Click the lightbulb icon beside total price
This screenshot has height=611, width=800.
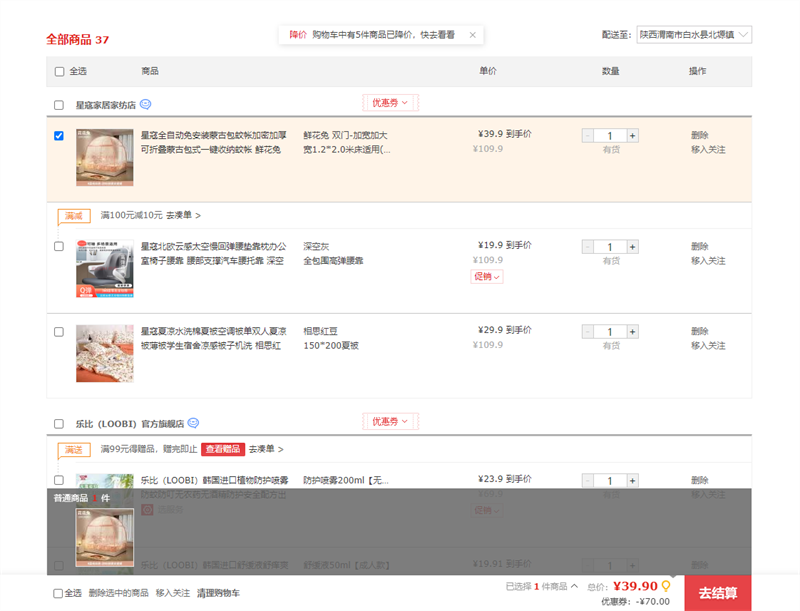tap(666, 586)
